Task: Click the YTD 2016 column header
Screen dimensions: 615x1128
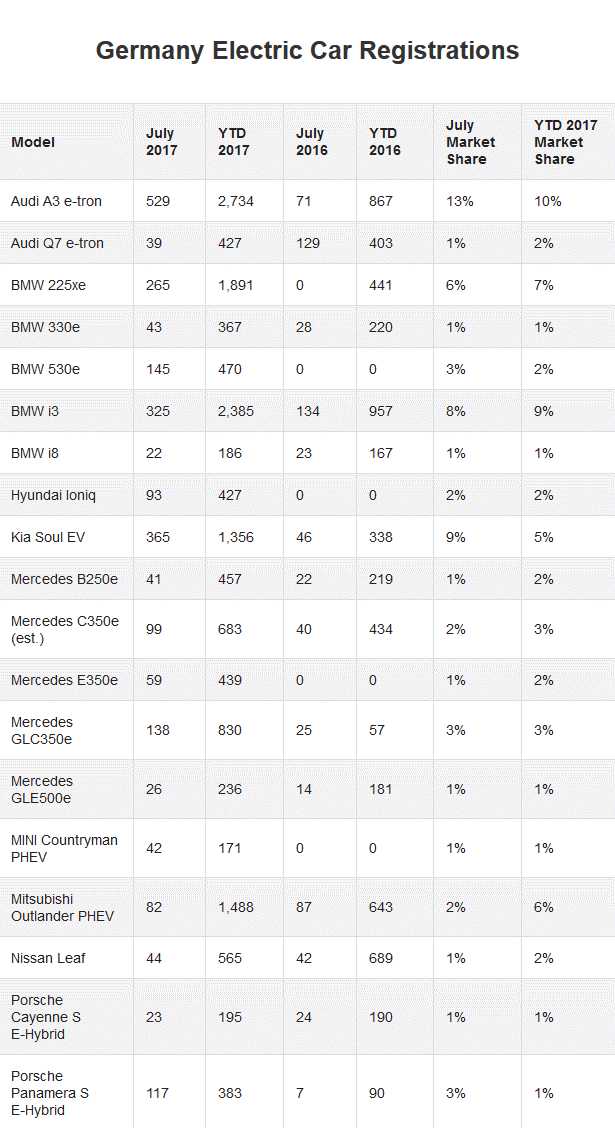Action: click(384, 142)
